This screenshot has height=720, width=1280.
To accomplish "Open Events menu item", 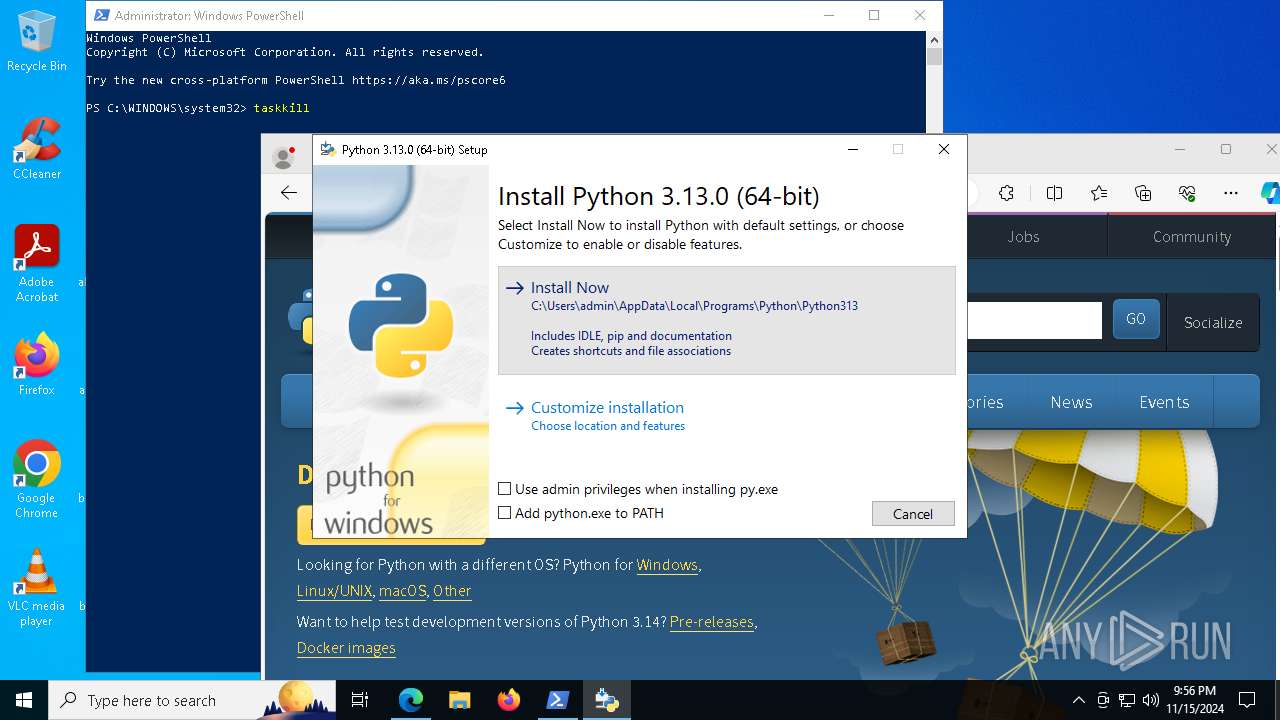I will coord(1164,402).
